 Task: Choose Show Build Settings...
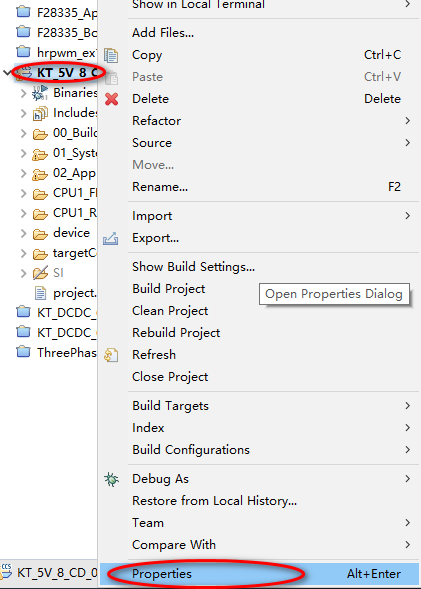click(193, 267)
